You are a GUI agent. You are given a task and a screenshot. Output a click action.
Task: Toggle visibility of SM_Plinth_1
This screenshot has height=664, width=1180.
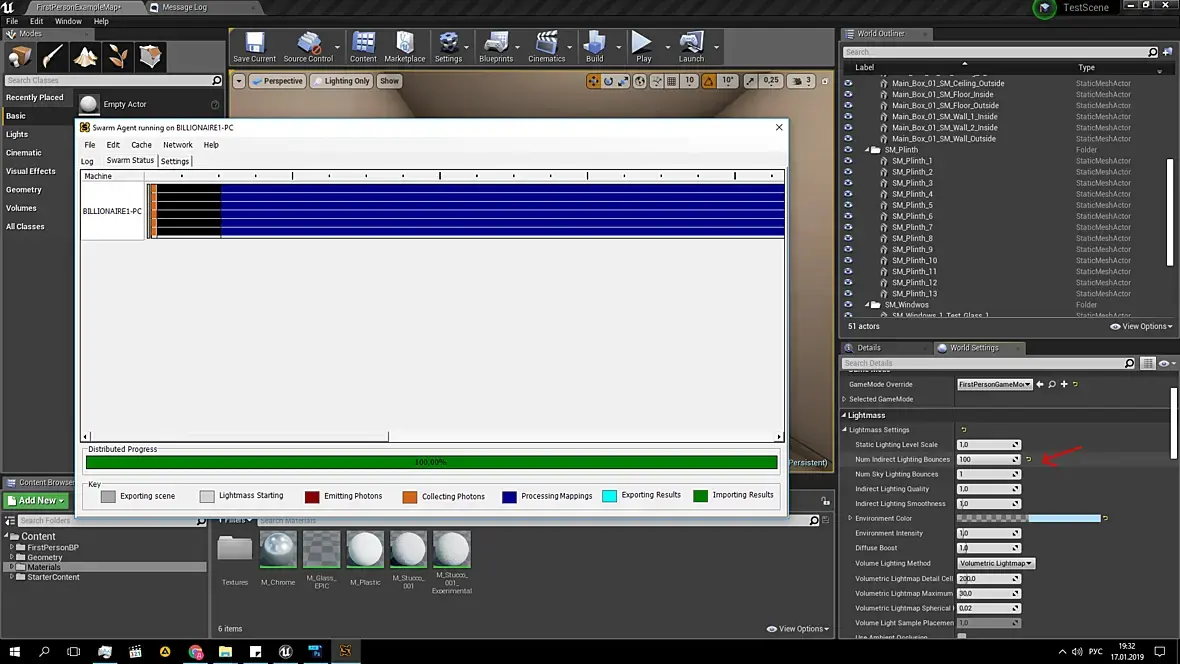point(848,160)
